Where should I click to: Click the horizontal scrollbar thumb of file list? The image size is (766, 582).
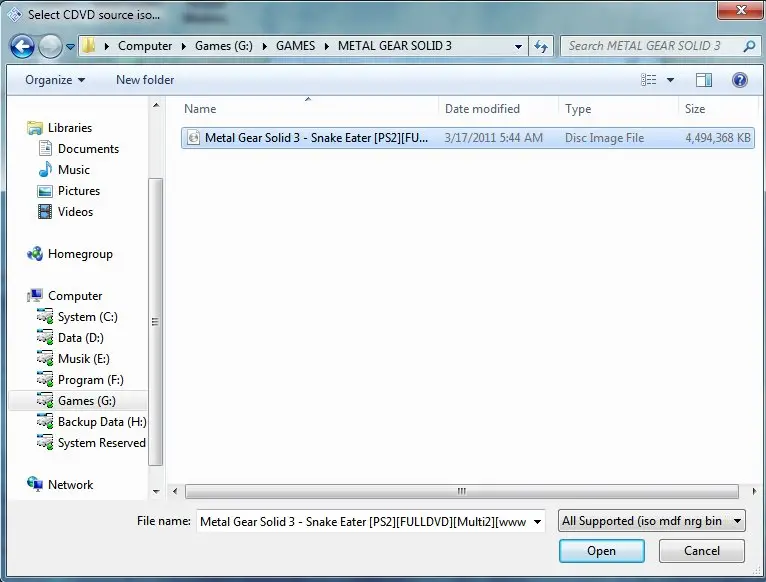coord(462,491)
